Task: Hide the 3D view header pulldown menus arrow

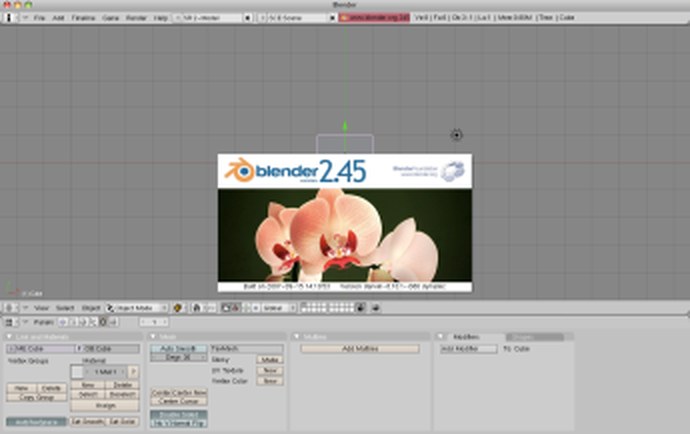Action: pyautogui.click(x=25, y=308)
